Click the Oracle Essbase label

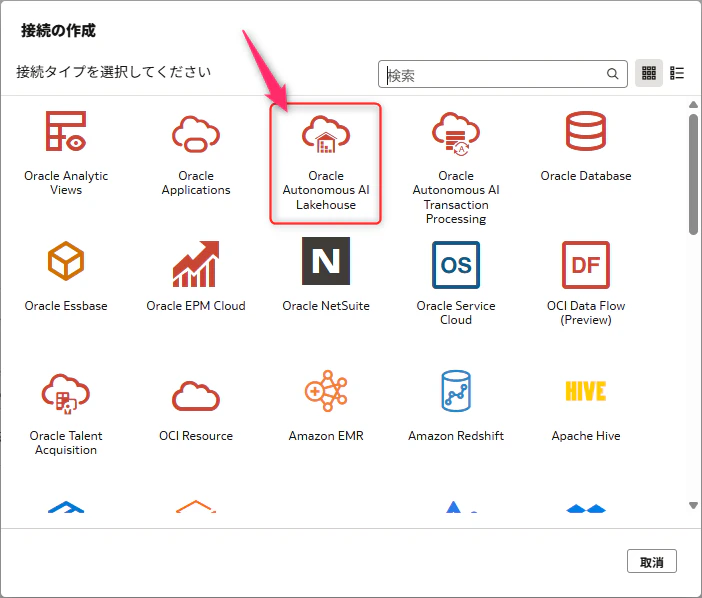[66, 306]
